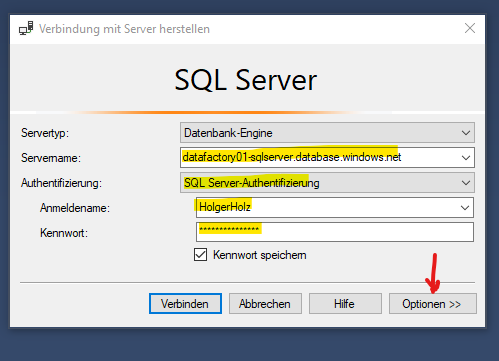Open the Authentifizierung dropdown arrow

(466, 183)
